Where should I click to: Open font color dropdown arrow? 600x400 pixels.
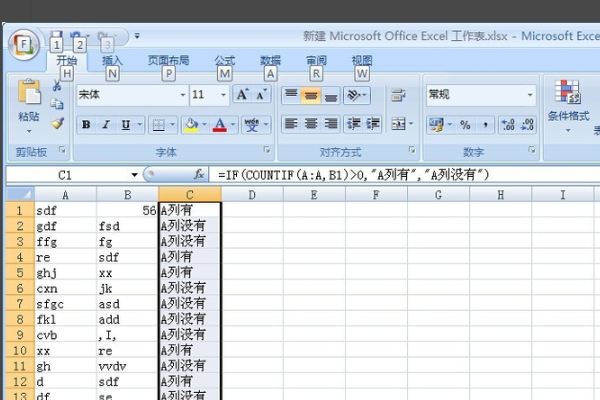tap(233, 124)
